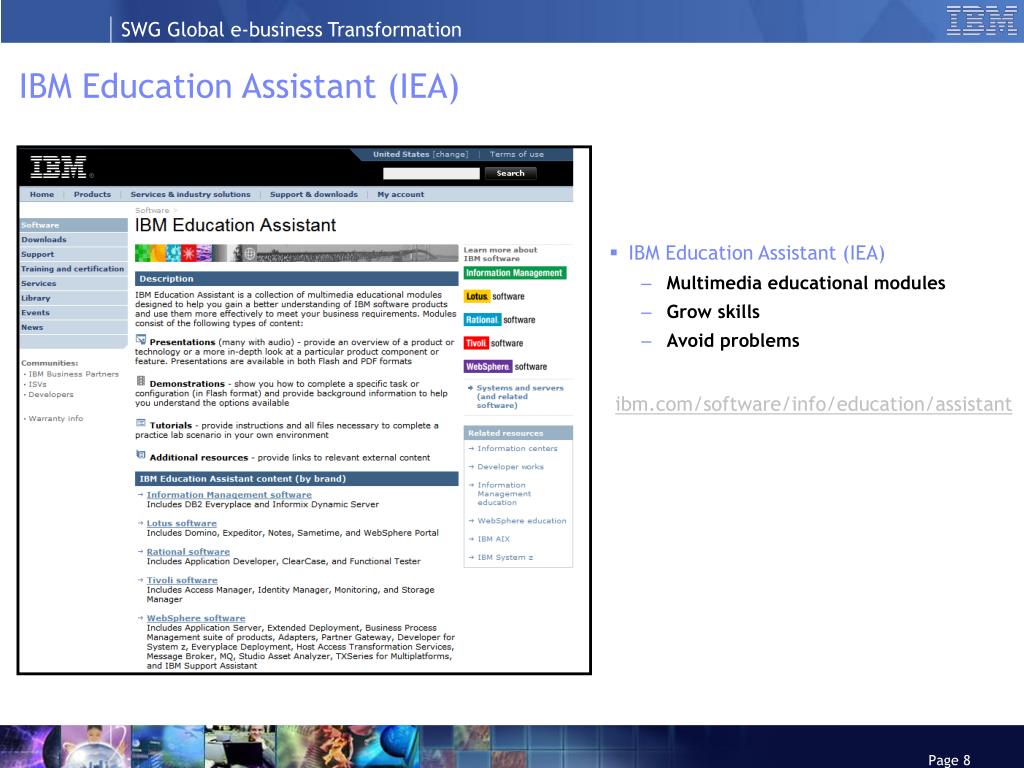Click the Presentations icon in the description

pyautogui.click(x=140, y=340)
